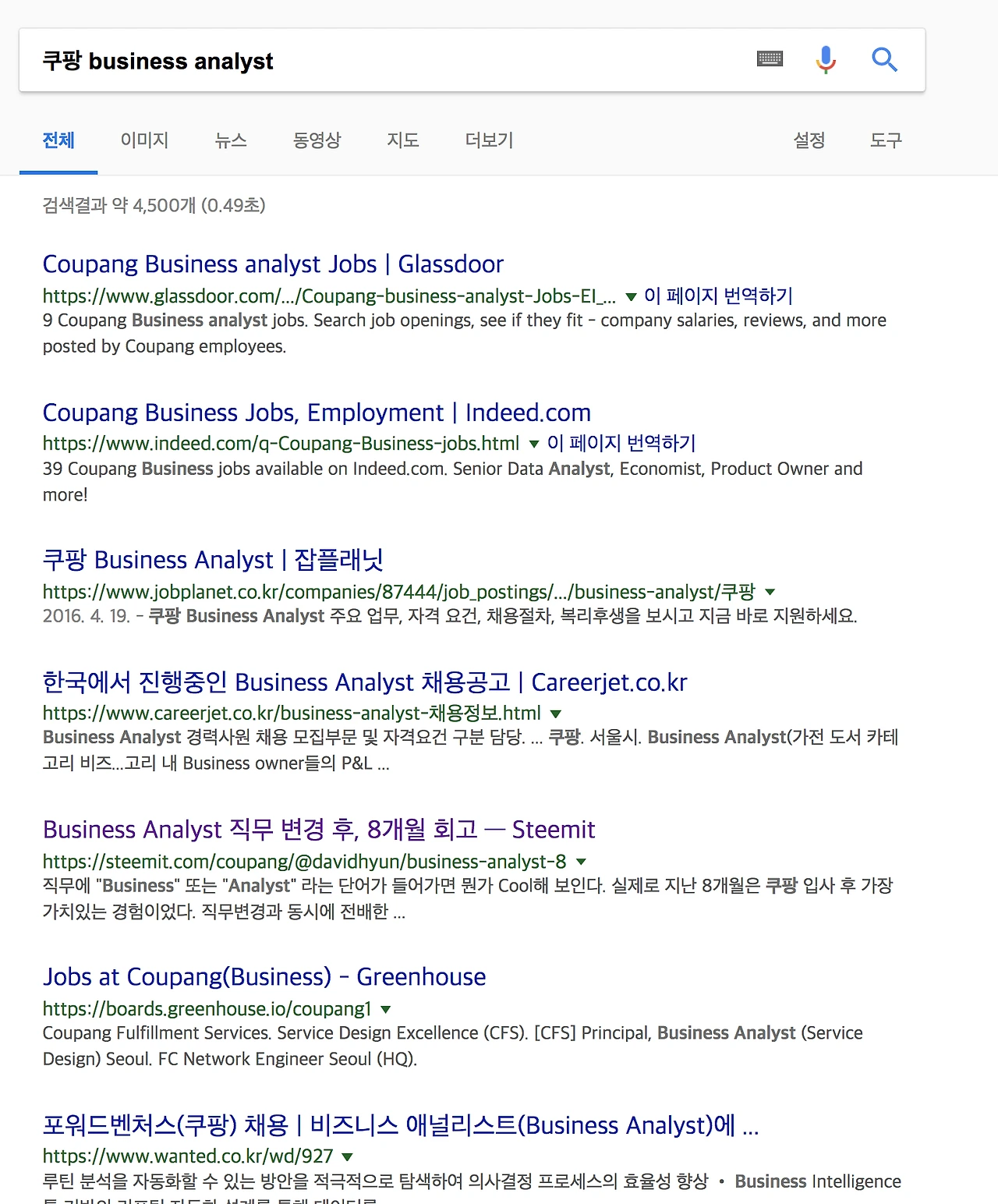This screenshot has width=998, height=1204.
Task: Click the Steemit snippet starting '직무에'
Action: [468, 898]
